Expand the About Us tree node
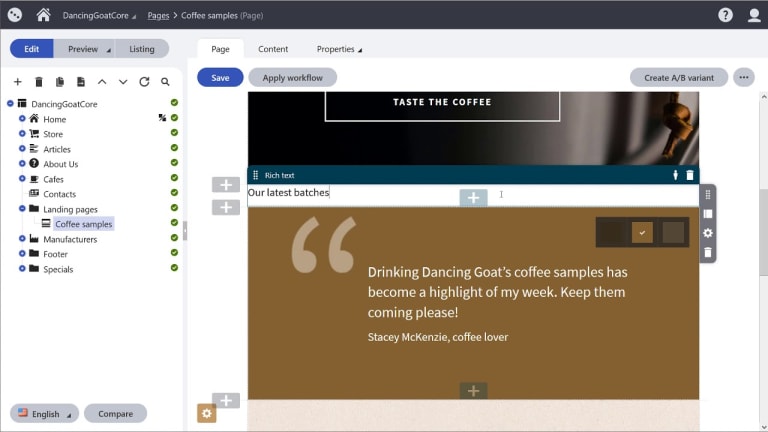The height and width of the screenshot is (432, 768). 22,164
